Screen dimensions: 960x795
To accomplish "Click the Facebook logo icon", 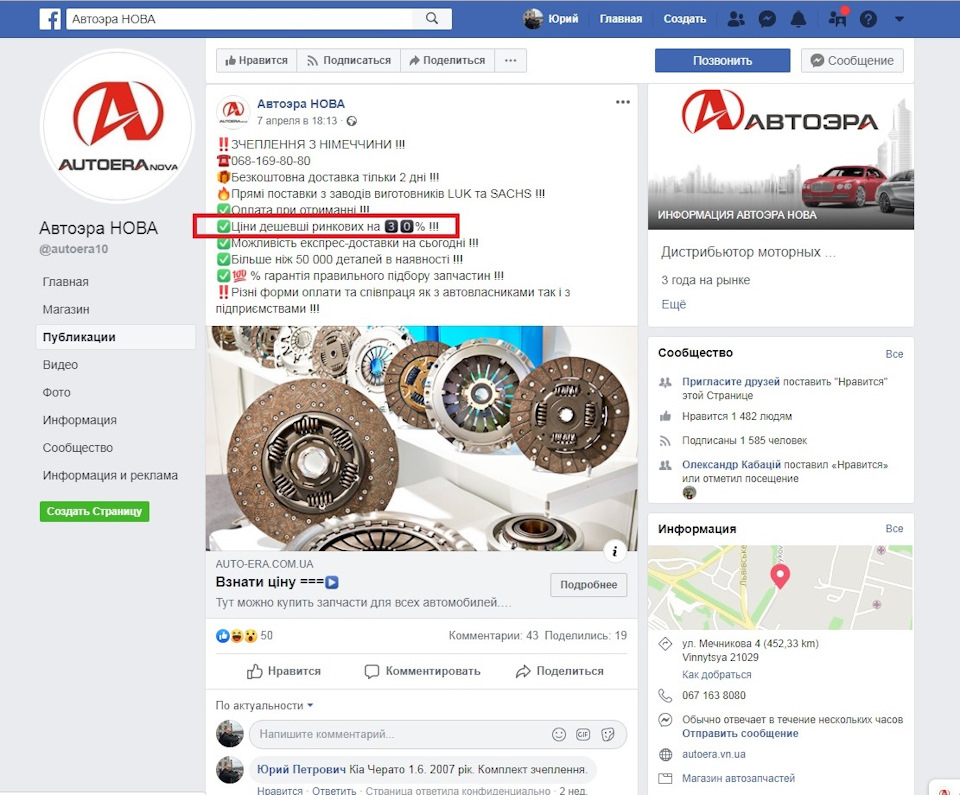I will (x=50, y=18).
